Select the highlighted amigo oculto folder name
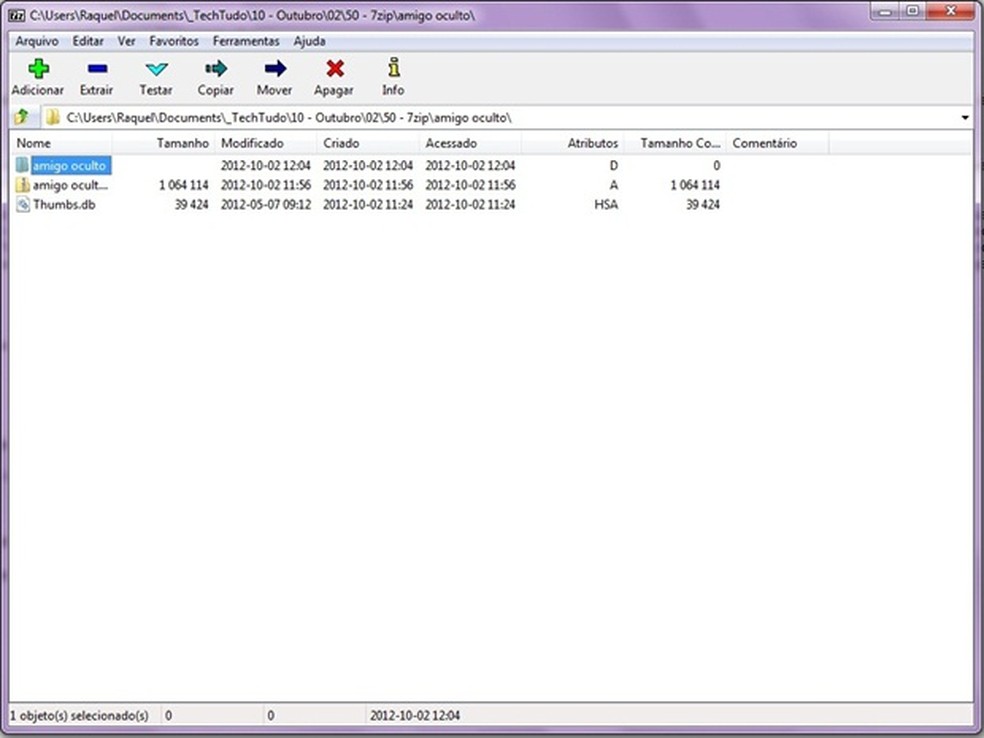984x738 pixels. (70, 166)
